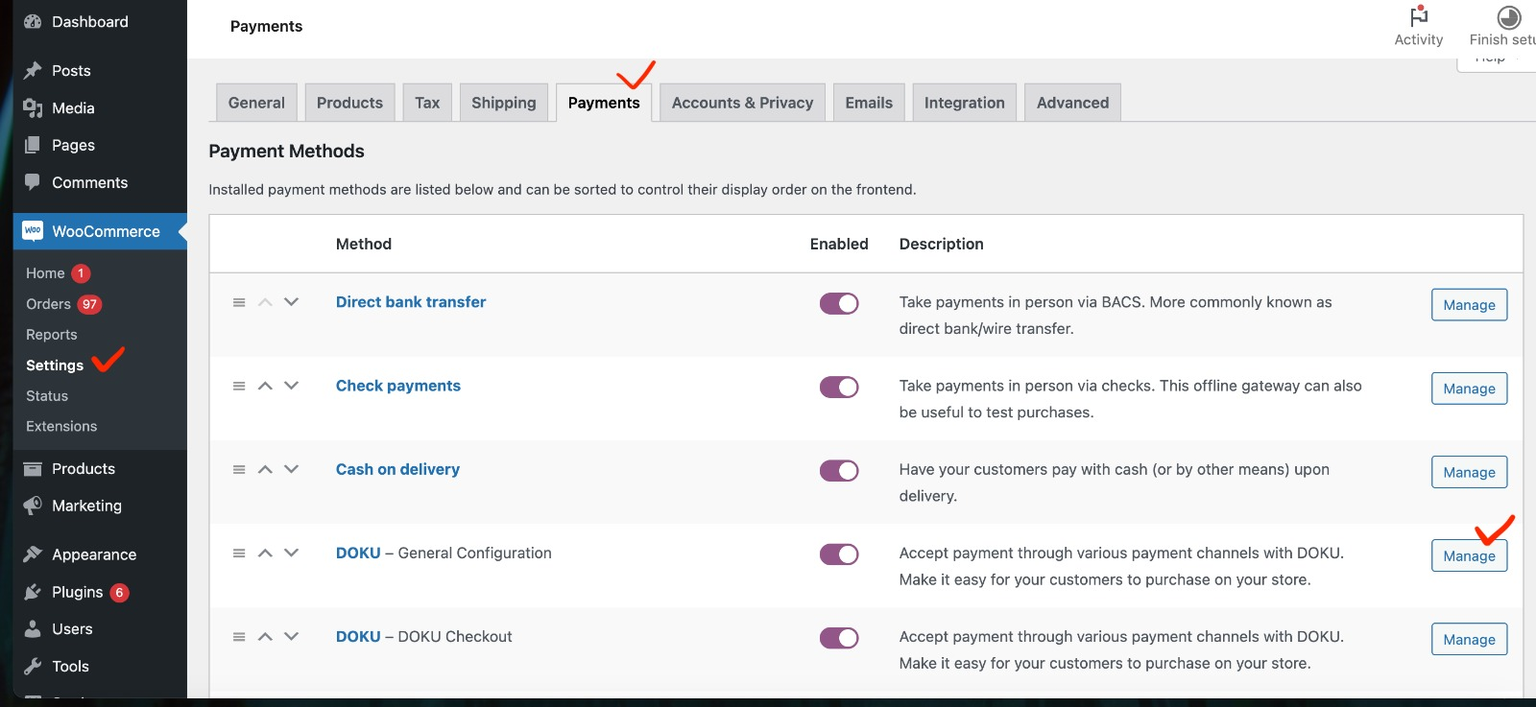Screen dimensions: 1536x707
Task: Click the Tools wrench icon
Action: pos(33,666)
